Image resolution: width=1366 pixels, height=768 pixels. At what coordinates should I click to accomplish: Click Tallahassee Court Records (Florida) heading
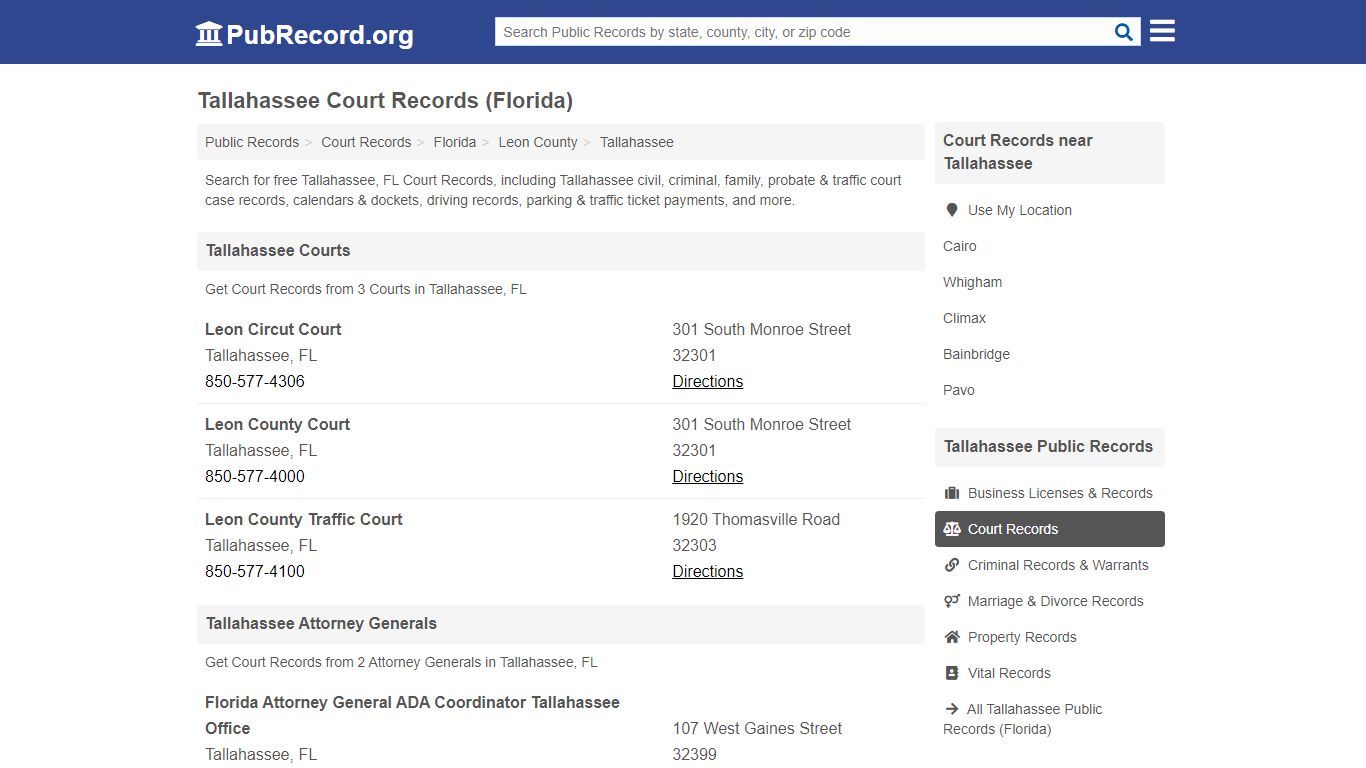[385, 100]
